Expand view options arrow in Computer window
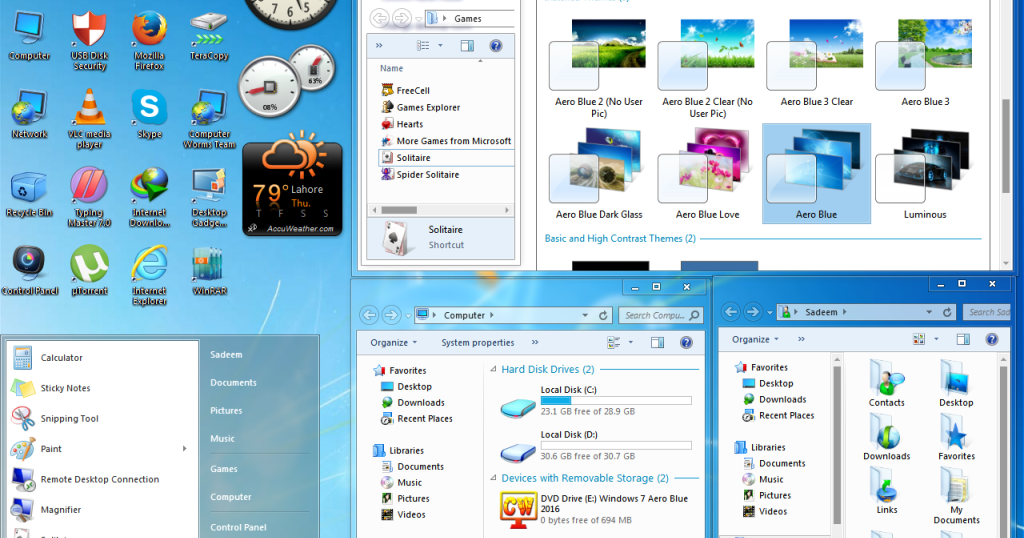The width and height of the screenshot is (1024, 538). point(630,342)
